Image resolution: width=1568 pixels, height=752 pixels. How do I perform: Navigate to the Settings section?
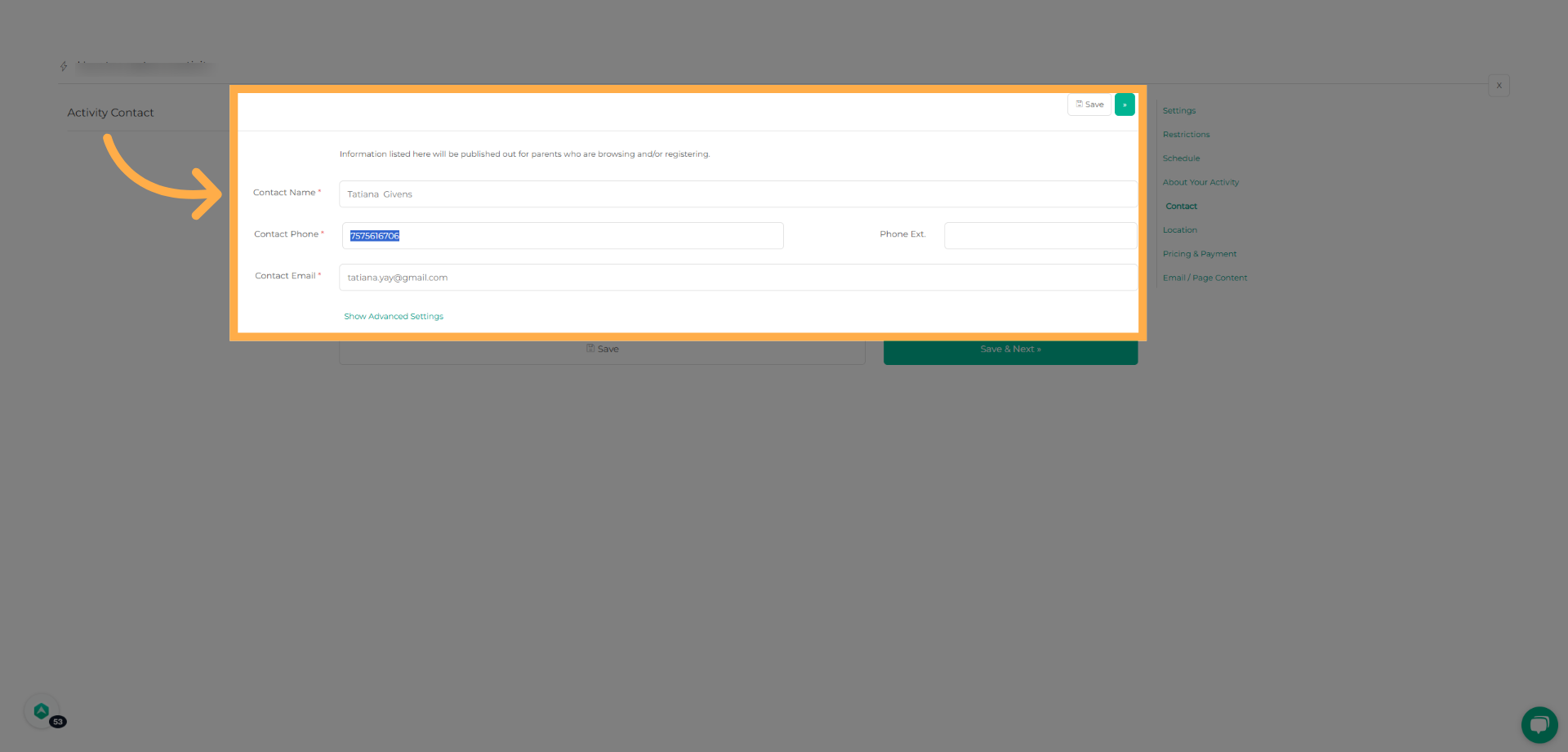point(1178,110)
